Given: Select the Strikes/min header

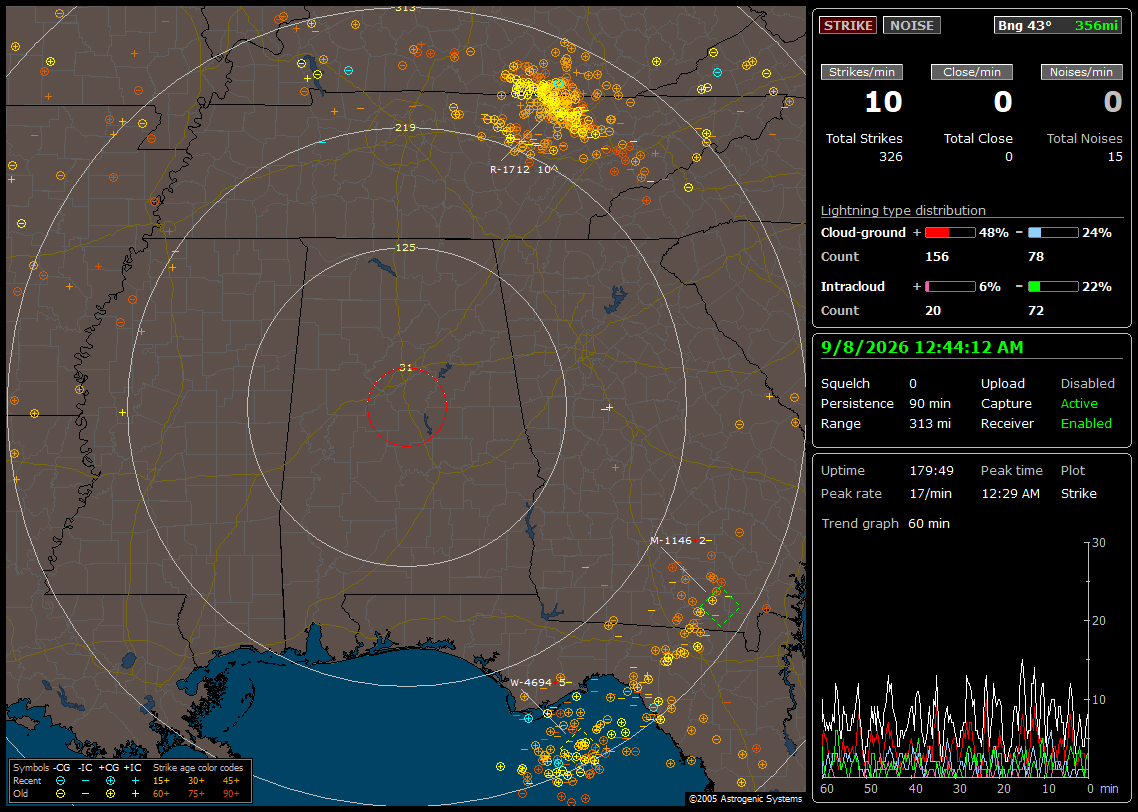Looking at the screenshot, I should (x=861, y=72).
